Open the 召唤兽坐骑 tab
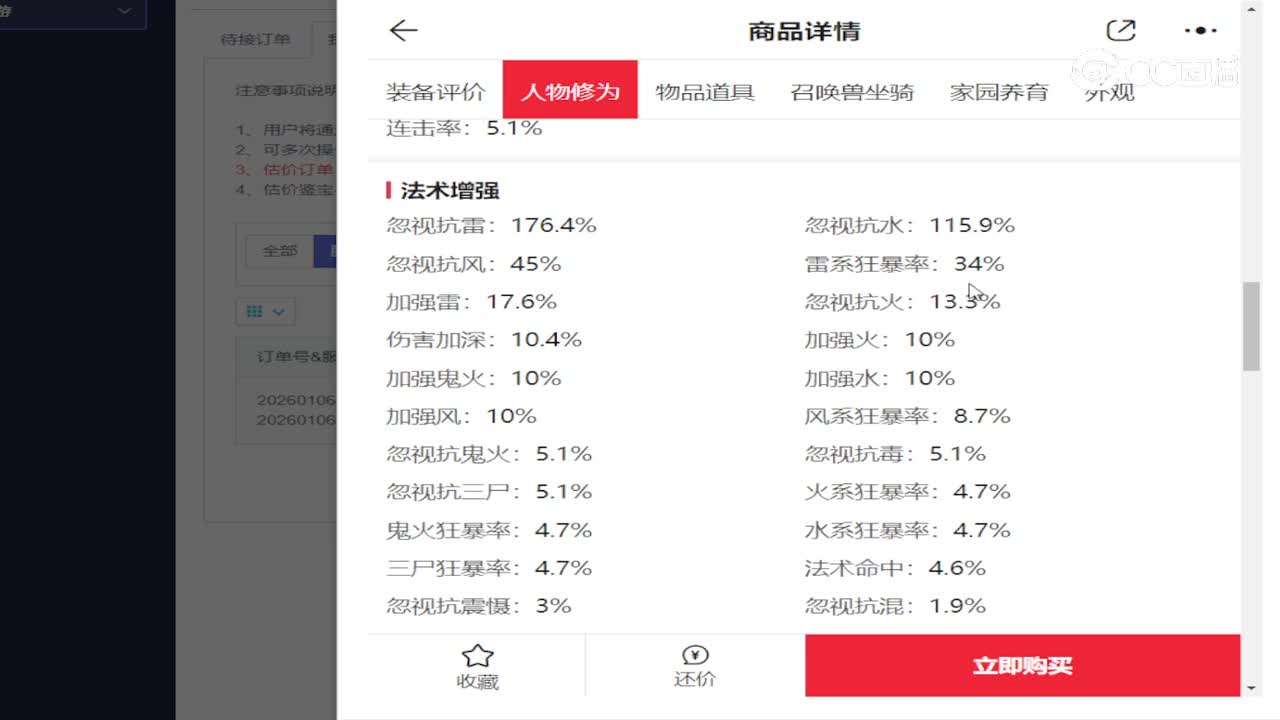This screenshot has width=1280, height=720. [850, 89]
